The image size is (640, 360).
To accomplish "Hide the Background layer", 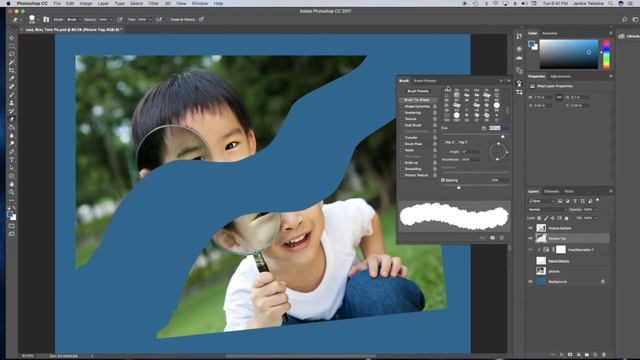I will tap(530, 282).
